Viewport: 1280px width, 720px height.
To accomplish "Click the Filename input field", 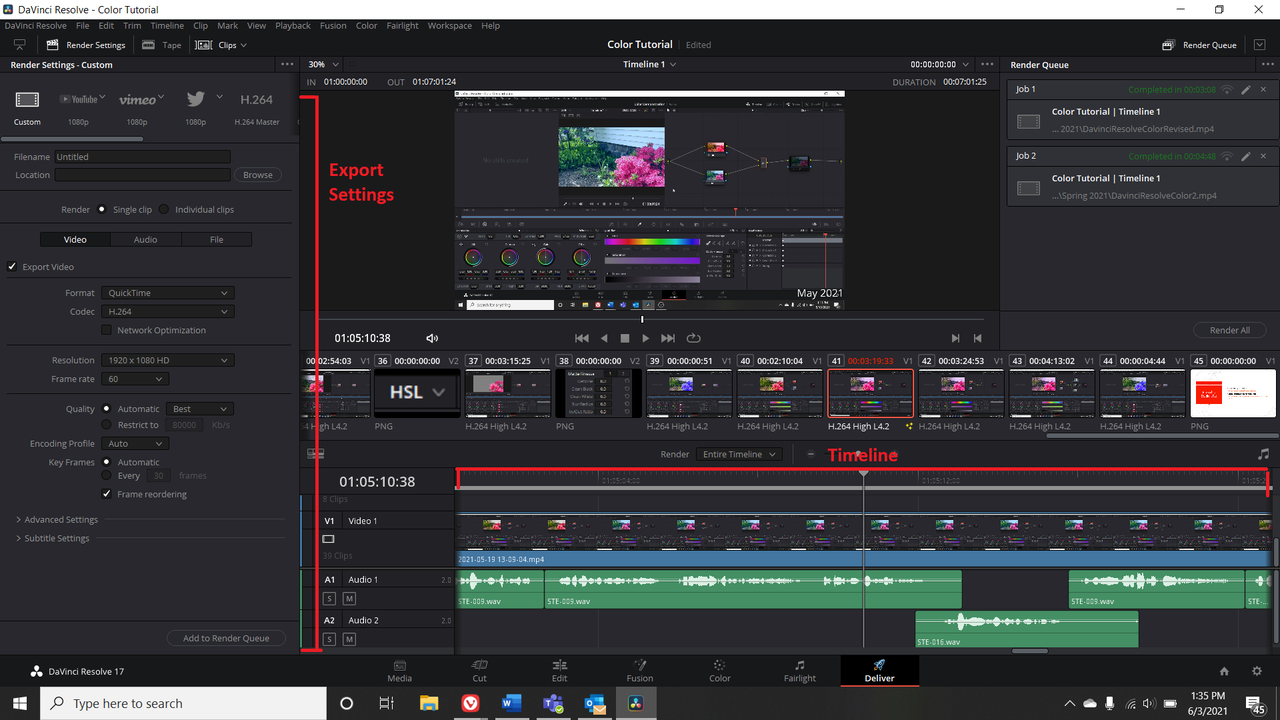I will tap(142, 157).
